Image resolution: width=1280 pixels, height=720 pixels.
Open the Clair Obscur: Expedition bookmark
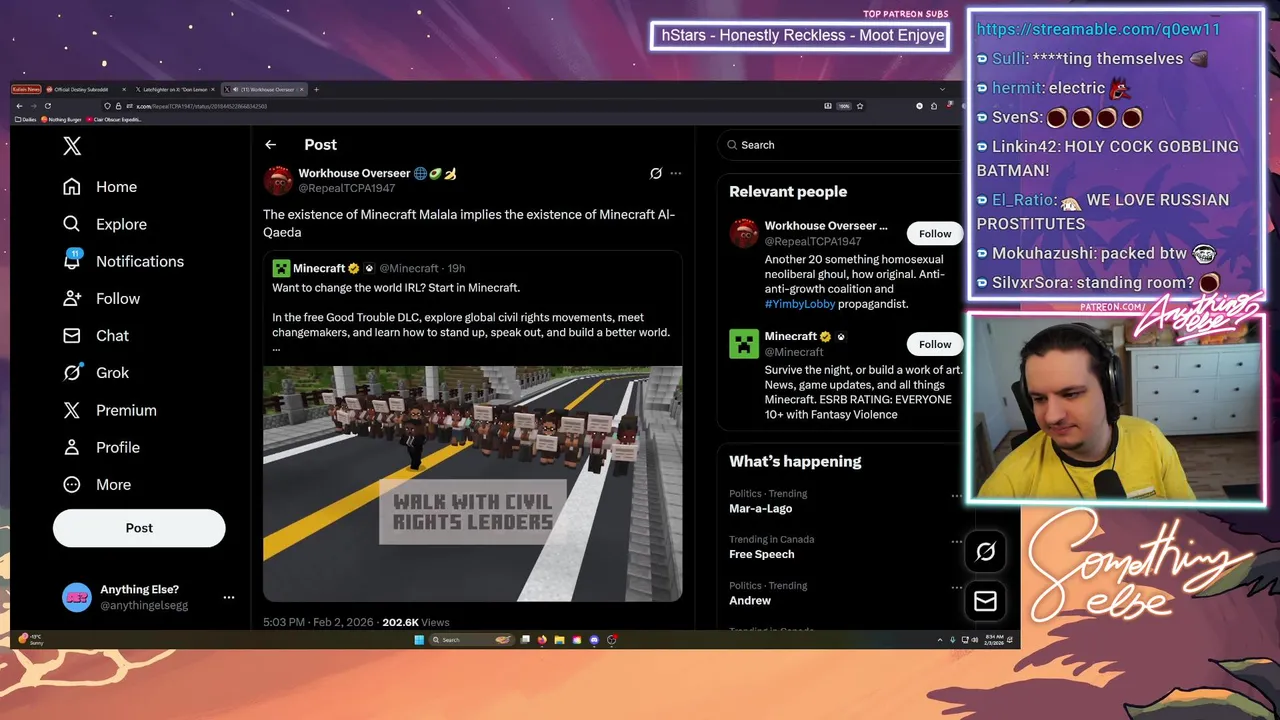pyautogui.click(x=114, y=119)
